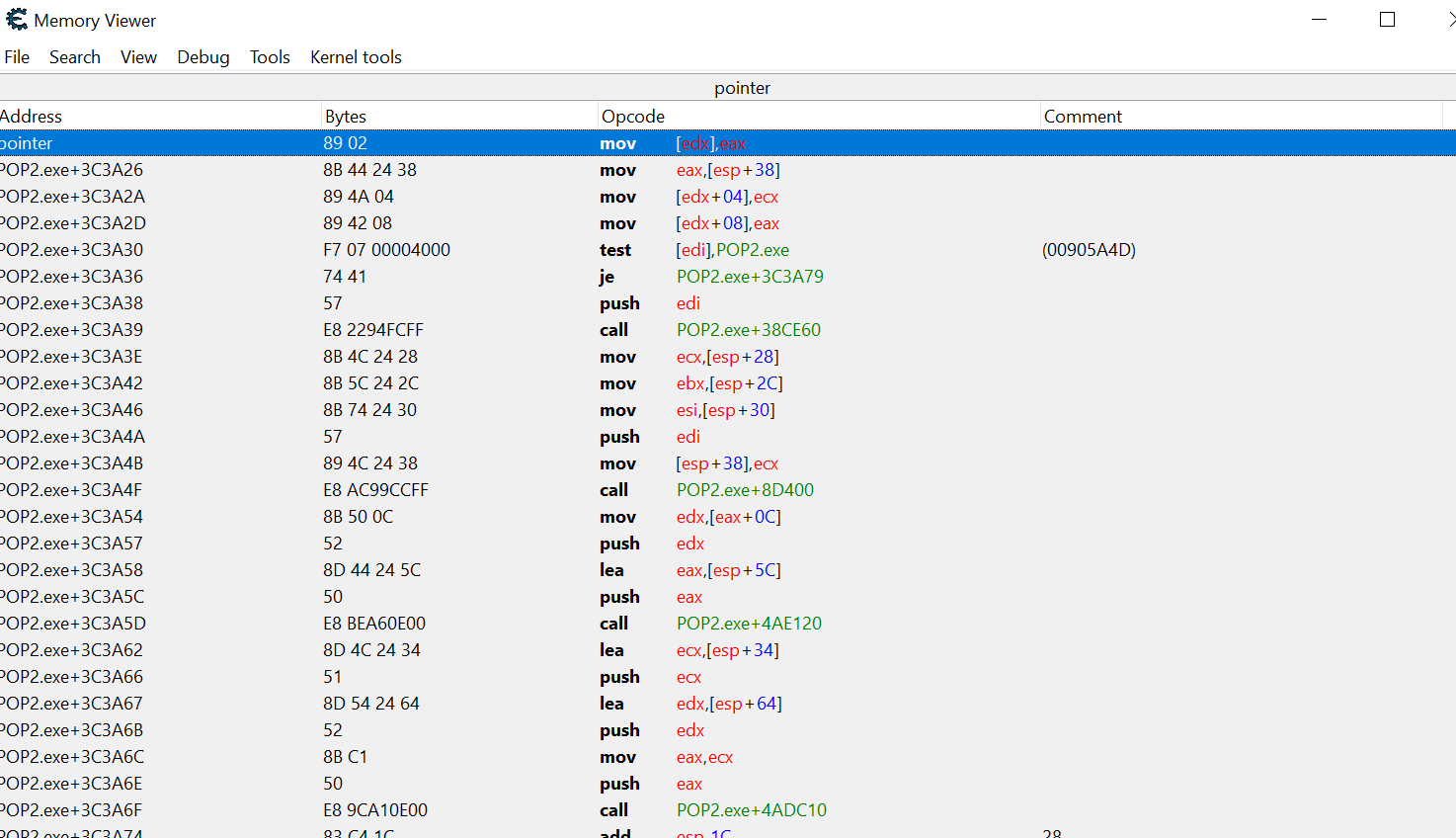Maximize the Memory Viewer window

1387,20
